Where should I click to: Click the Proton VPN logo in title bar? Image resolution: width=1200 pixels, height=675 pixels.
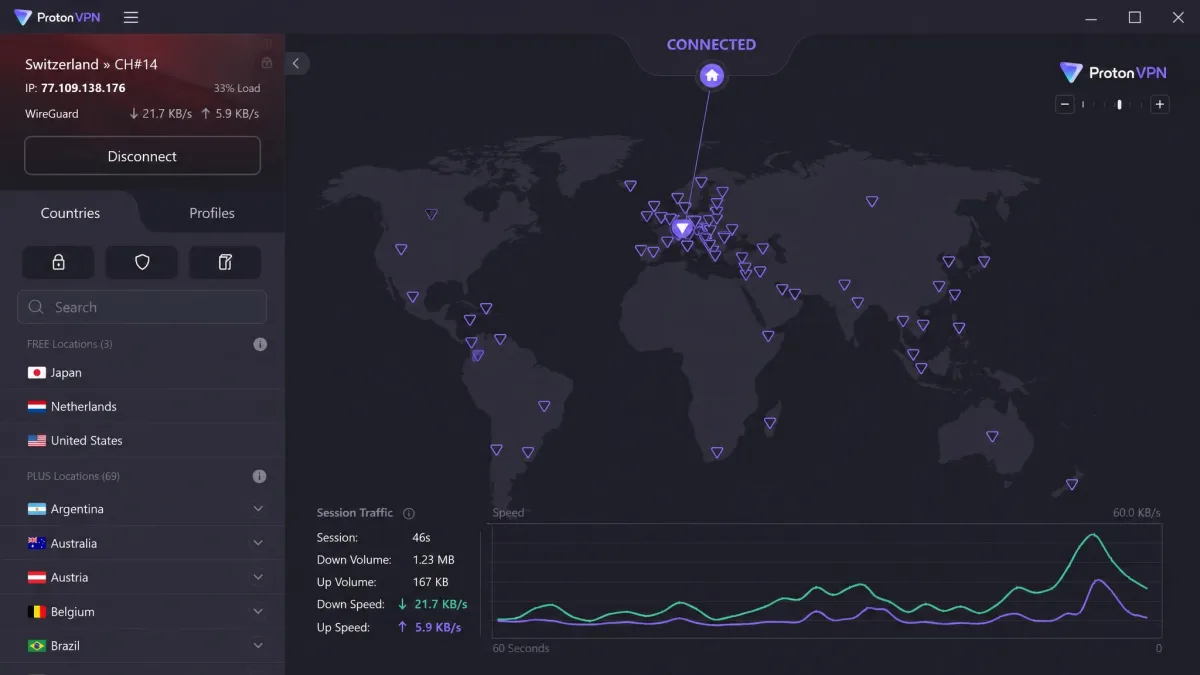click(56, 17)
